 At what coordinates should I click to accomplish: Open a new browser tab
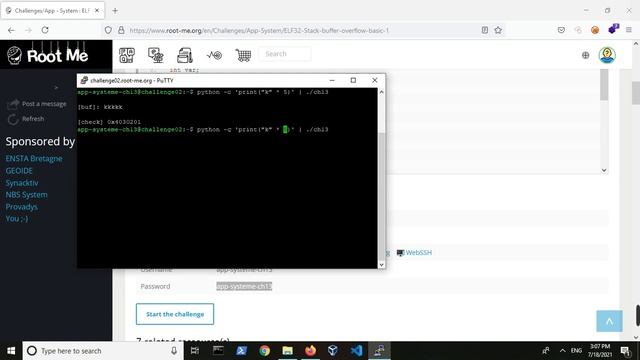coord(115,11)
